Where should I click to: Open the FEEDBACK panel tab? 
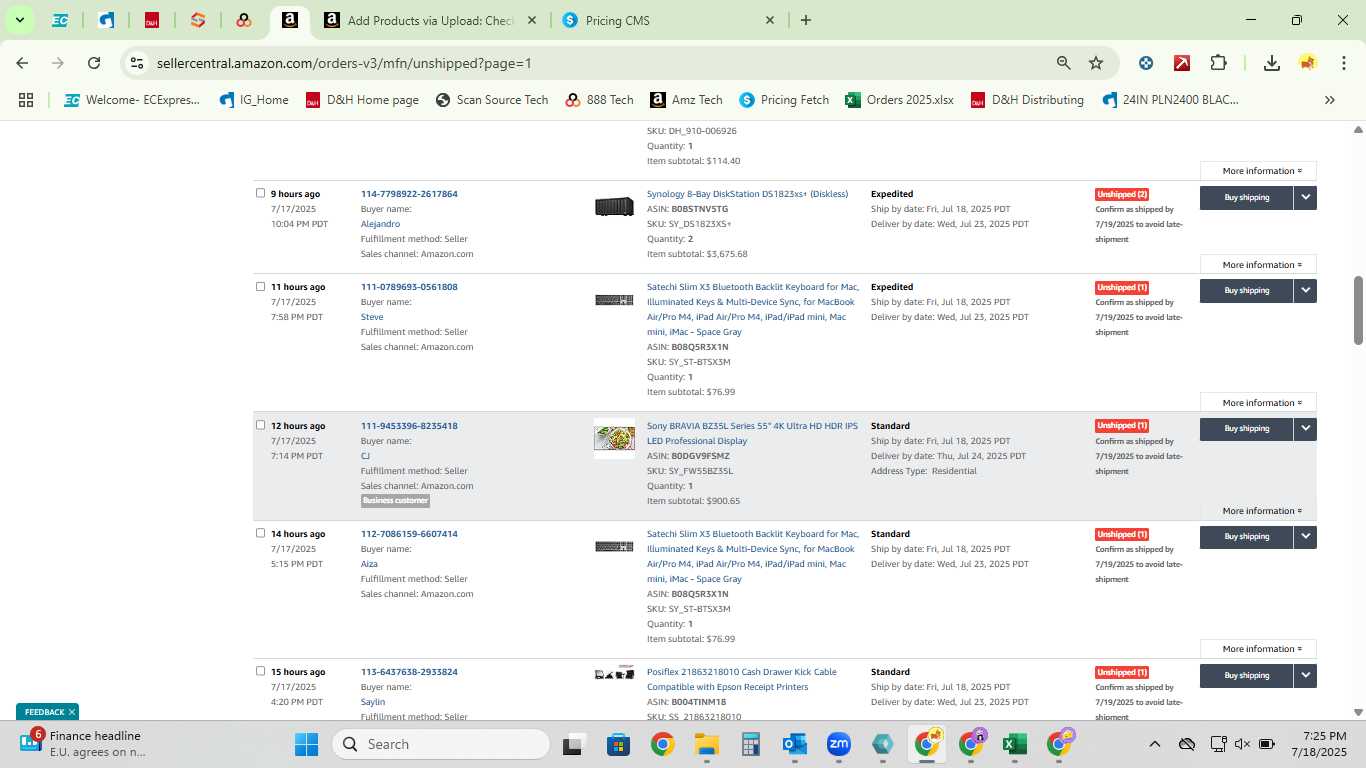point(45,712)
